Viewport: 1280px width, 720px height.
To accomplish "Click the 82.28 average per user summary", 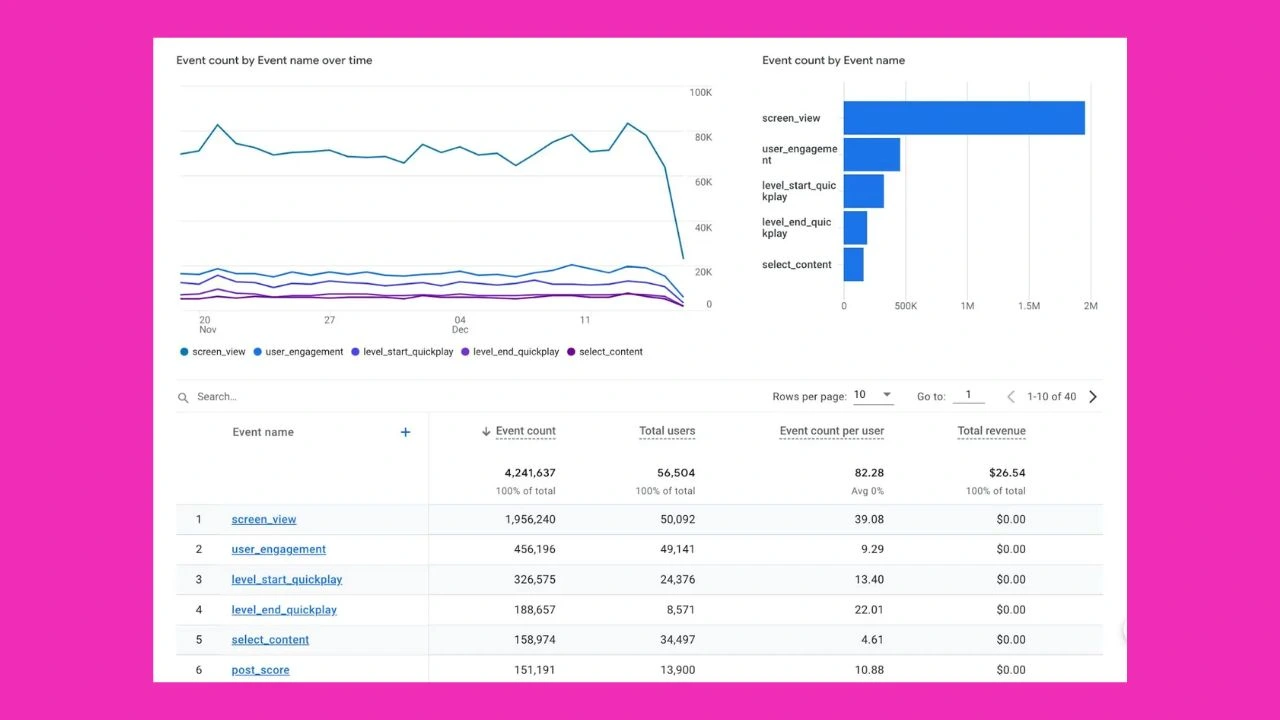I will (870, 473).
